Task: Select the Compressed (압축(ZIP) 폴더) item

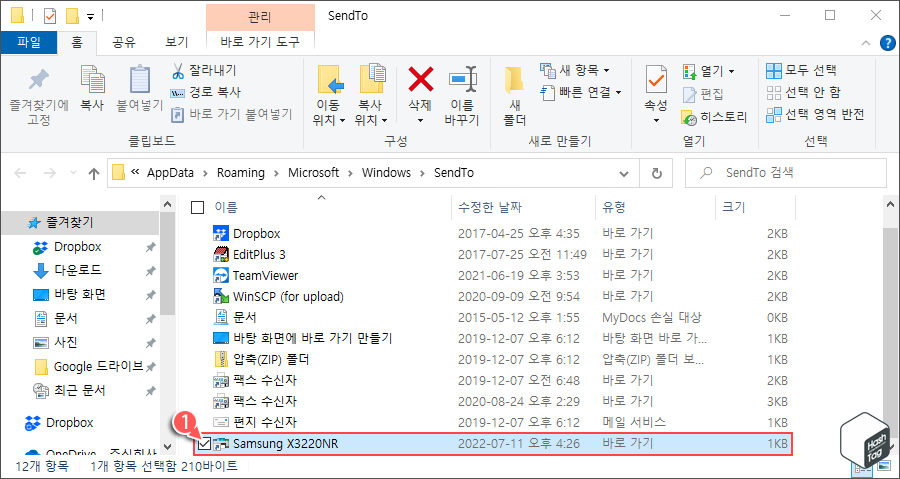Action: click(x=271, y=359)
